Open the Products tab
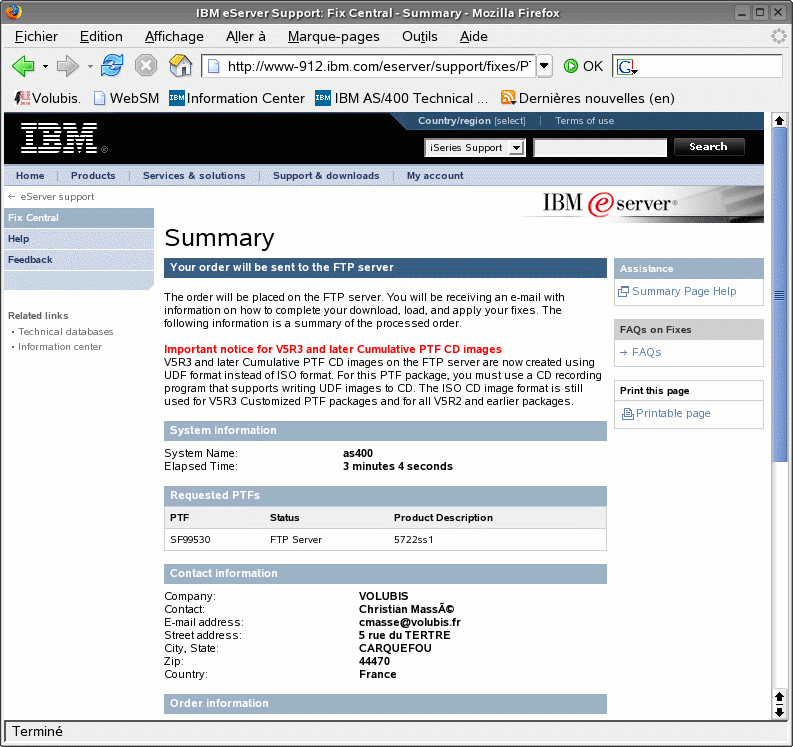Image resolution: width=793 pixels, height=747 pixels. (93, 175)
